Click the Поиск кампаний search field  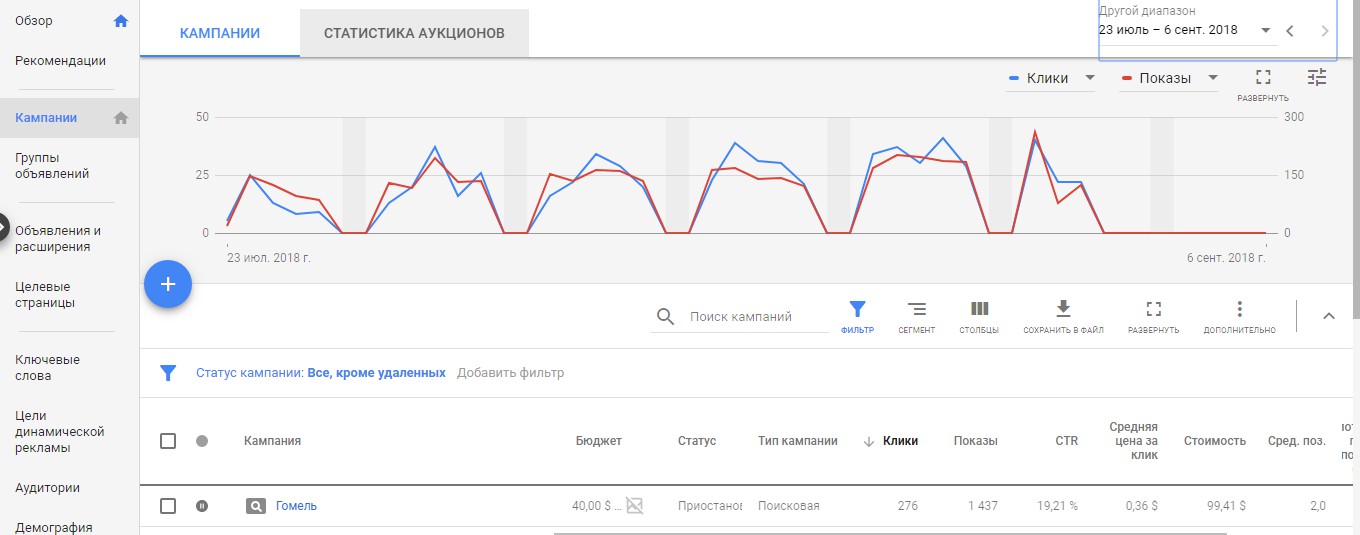pos(755,317)
